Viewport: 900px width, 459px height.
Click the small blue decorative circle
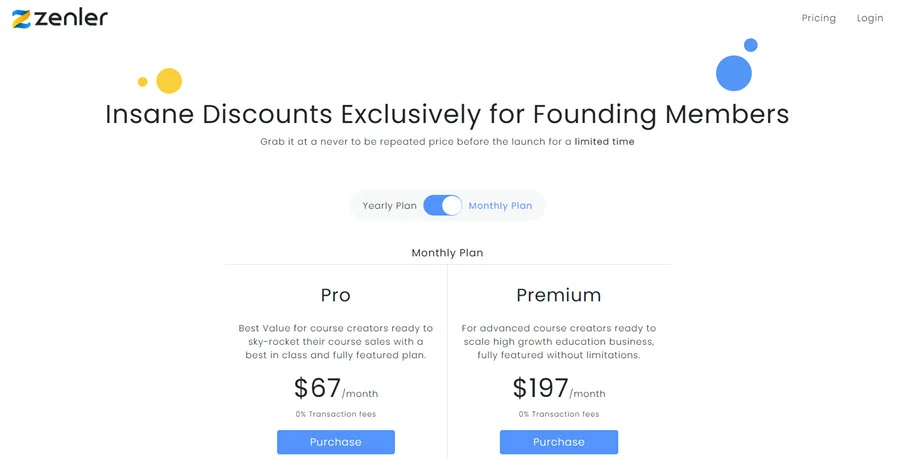751,45
